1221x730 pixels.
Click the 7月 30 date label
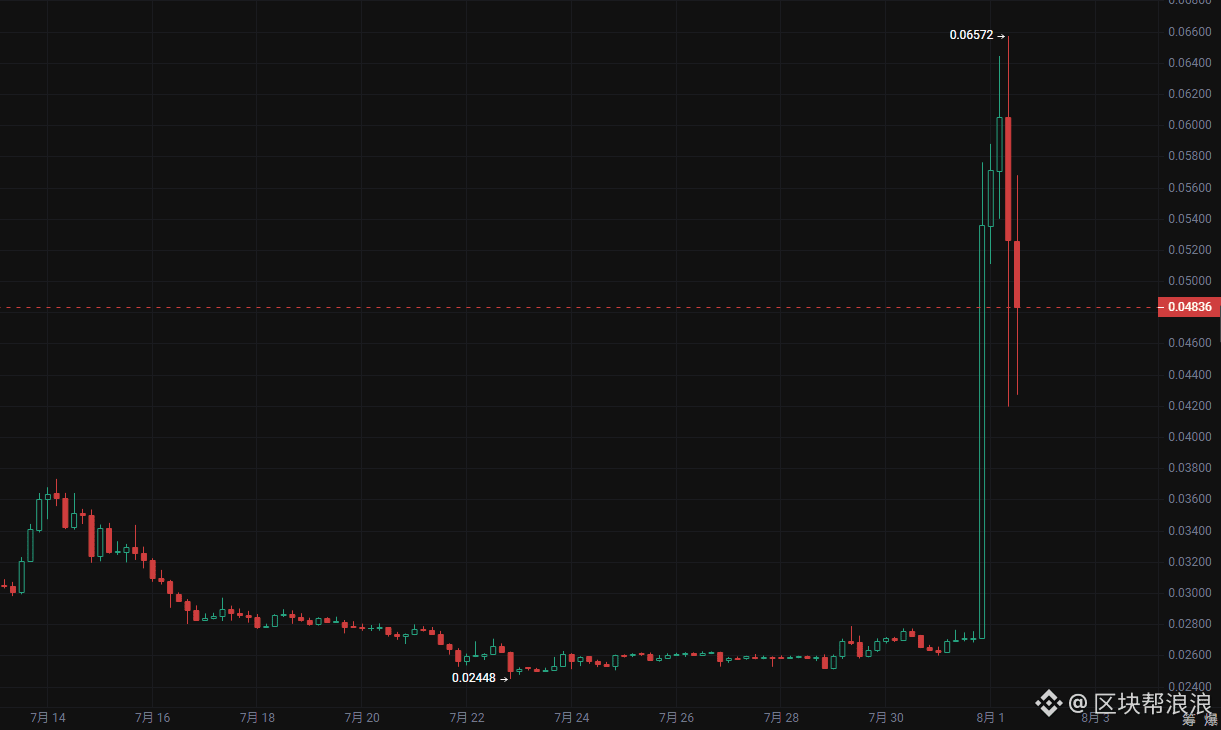[885, 718]
